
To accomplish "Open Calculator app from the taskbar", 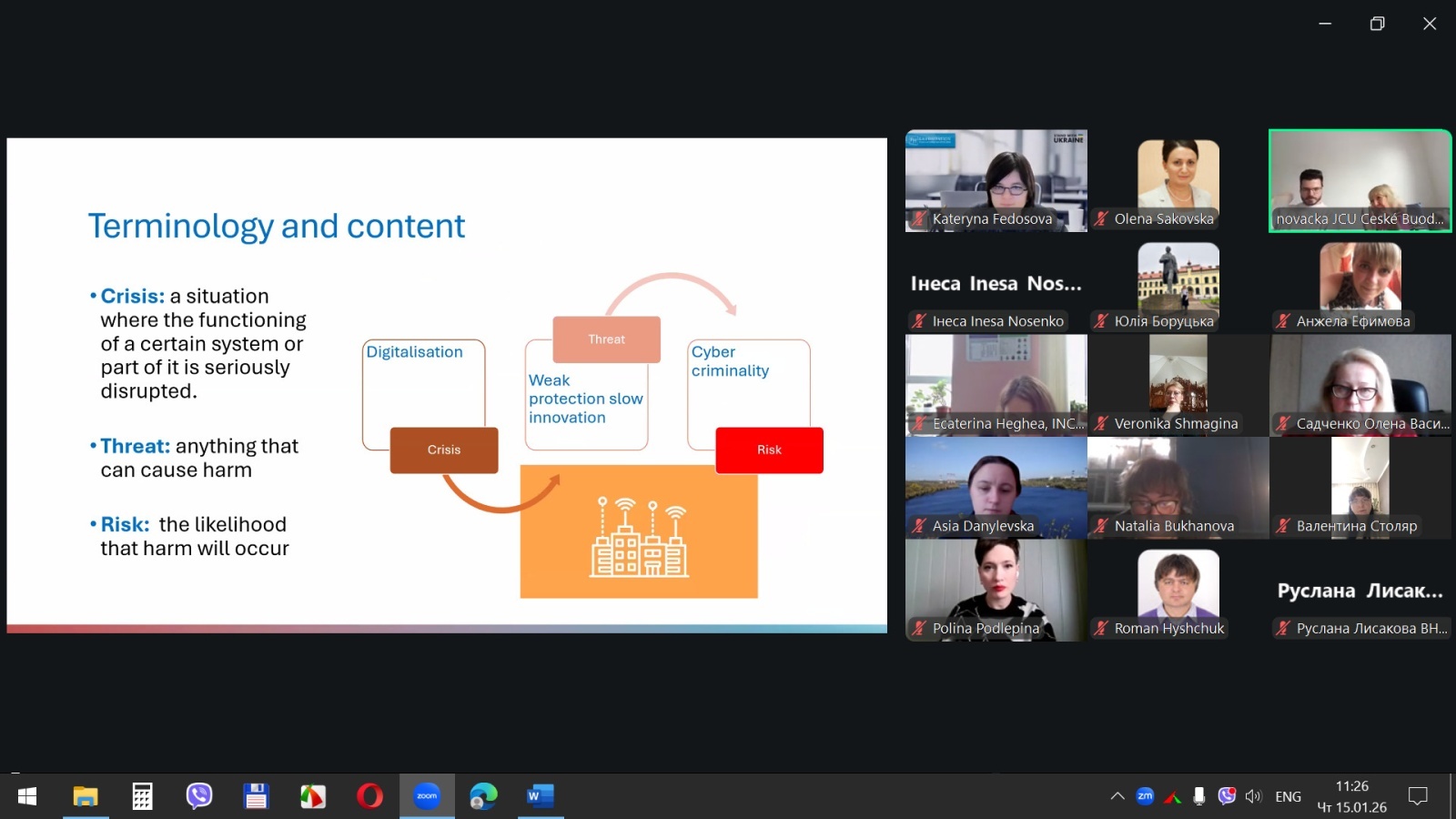I will point(142,796).
